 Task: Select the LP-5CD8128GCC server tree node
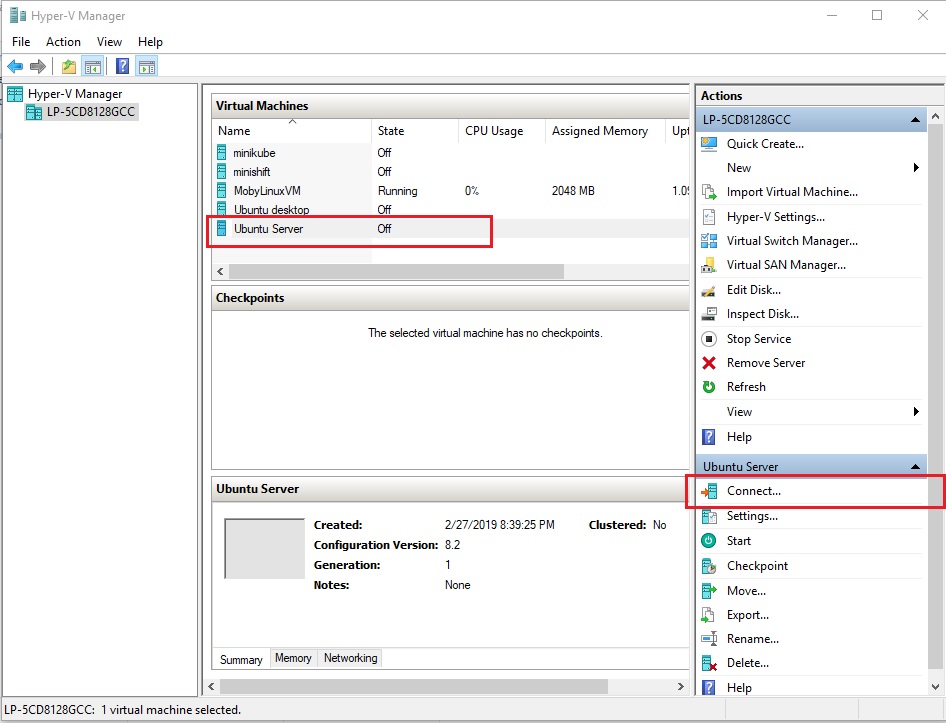tap(90, 112)
